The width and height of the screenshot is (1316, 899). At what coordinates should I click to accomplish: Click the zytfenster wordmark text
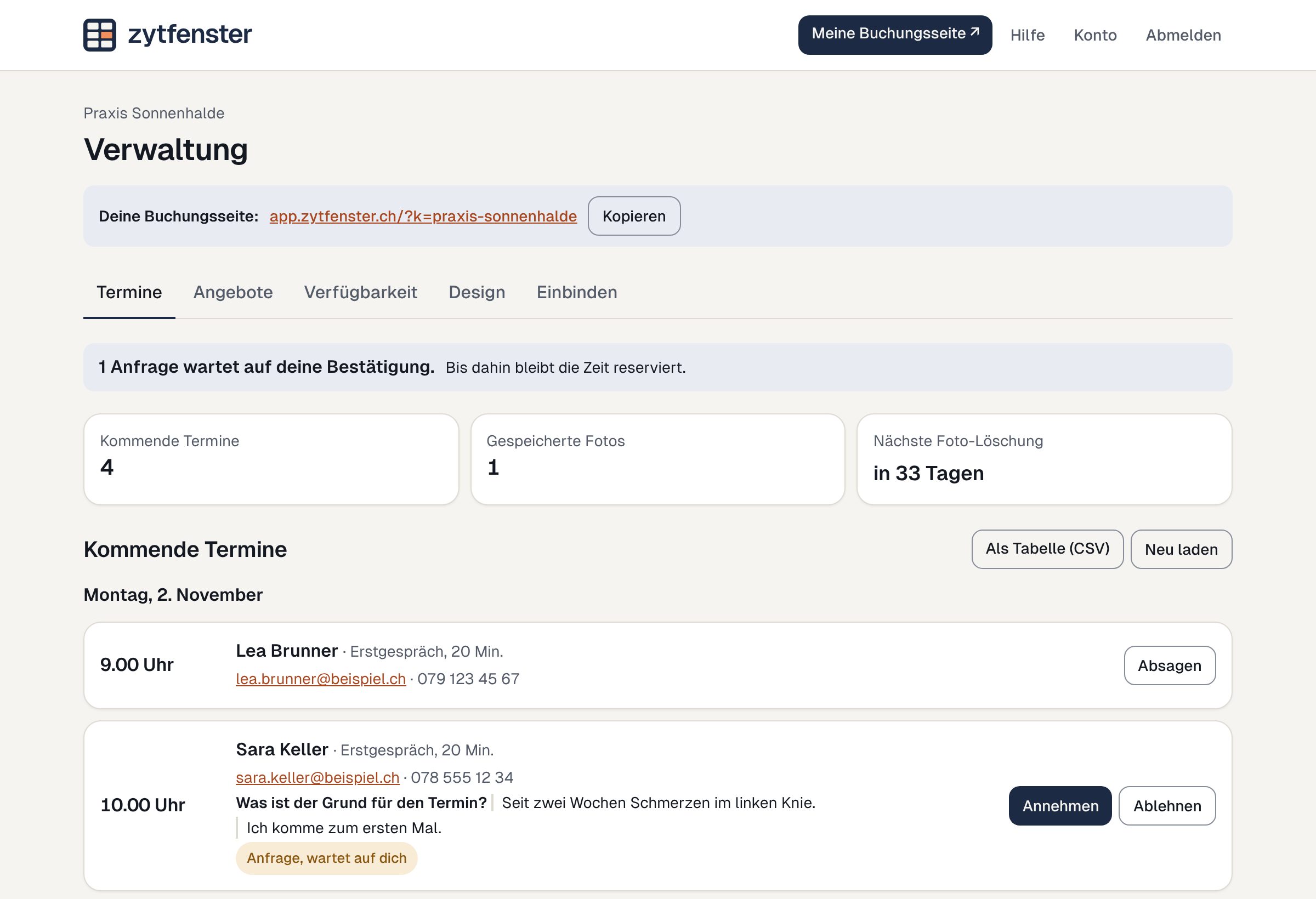[x=190, y=35]
